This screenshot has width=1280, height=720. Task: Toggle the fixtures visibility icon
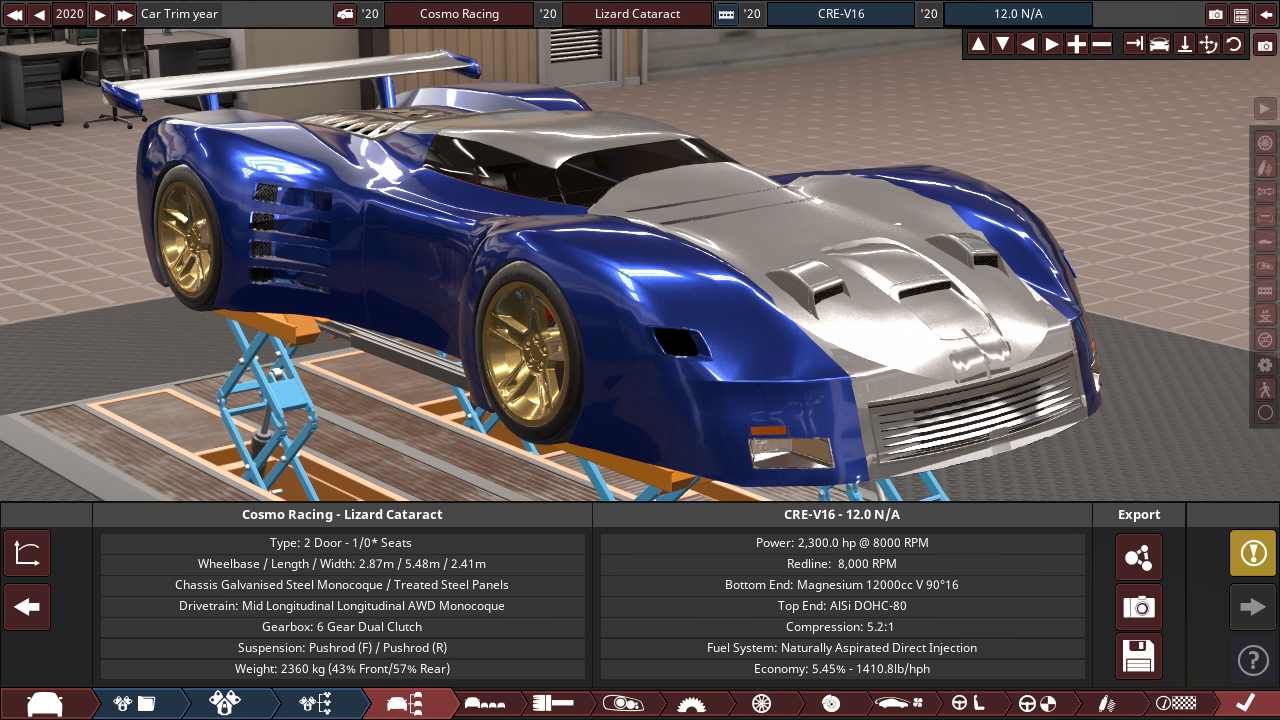[x=1265, y=265]
